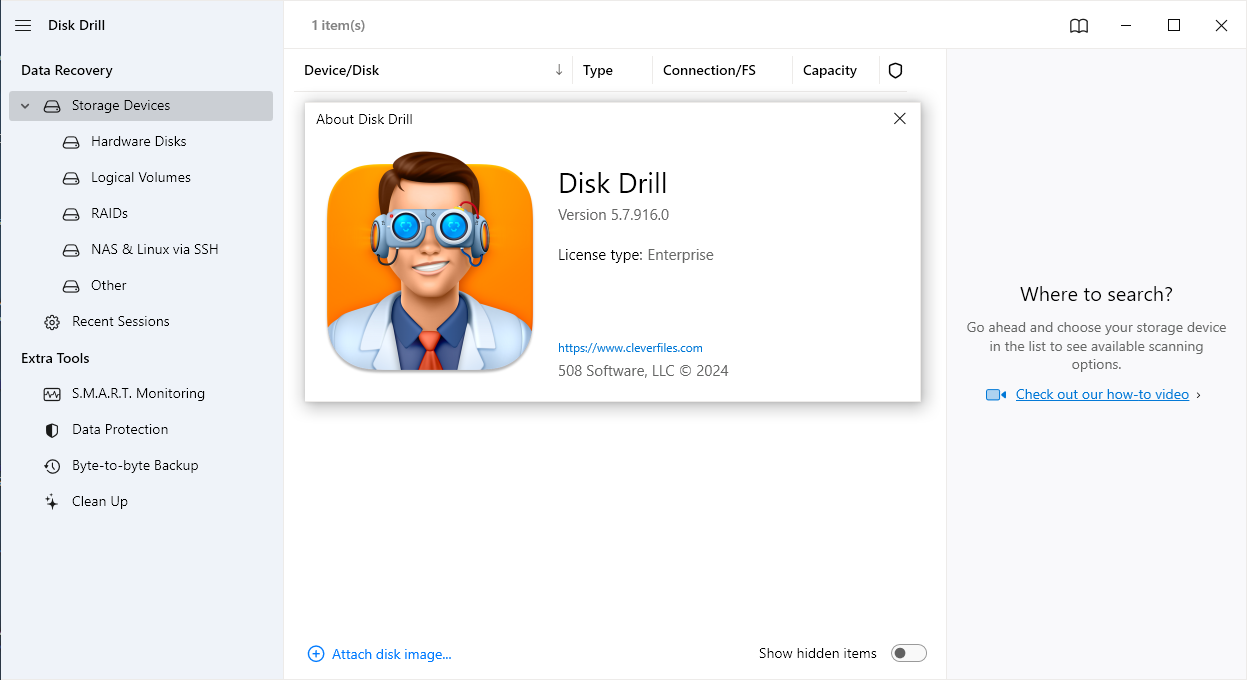Viewport: 1247px width, 680px height.
Task: Select Storage Devices label in sidebar
Action: [x=121, y=106]
